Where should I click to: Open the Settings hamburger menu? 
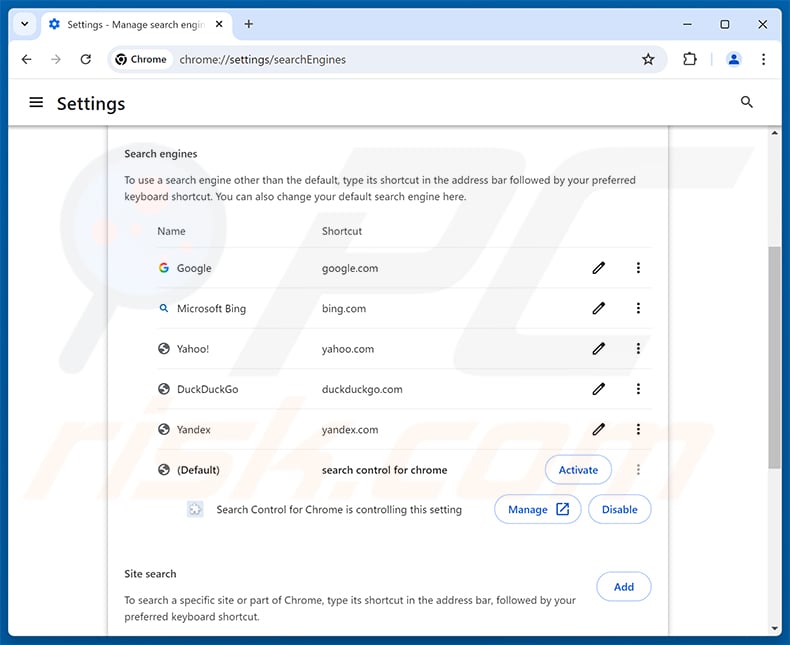36,103
